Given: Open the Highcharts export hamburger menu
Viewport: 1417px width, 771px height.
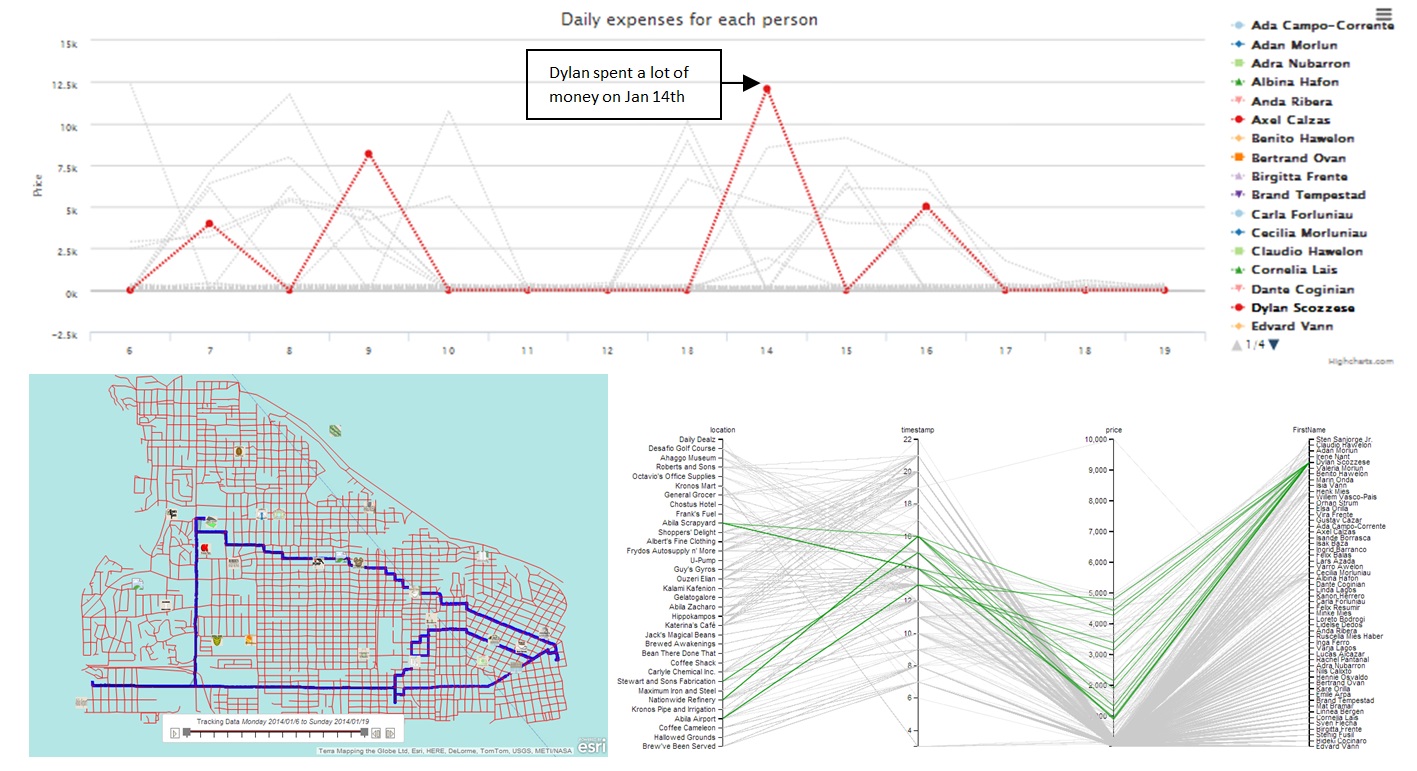Looking at the screenshot, I should click(1383, 14).
